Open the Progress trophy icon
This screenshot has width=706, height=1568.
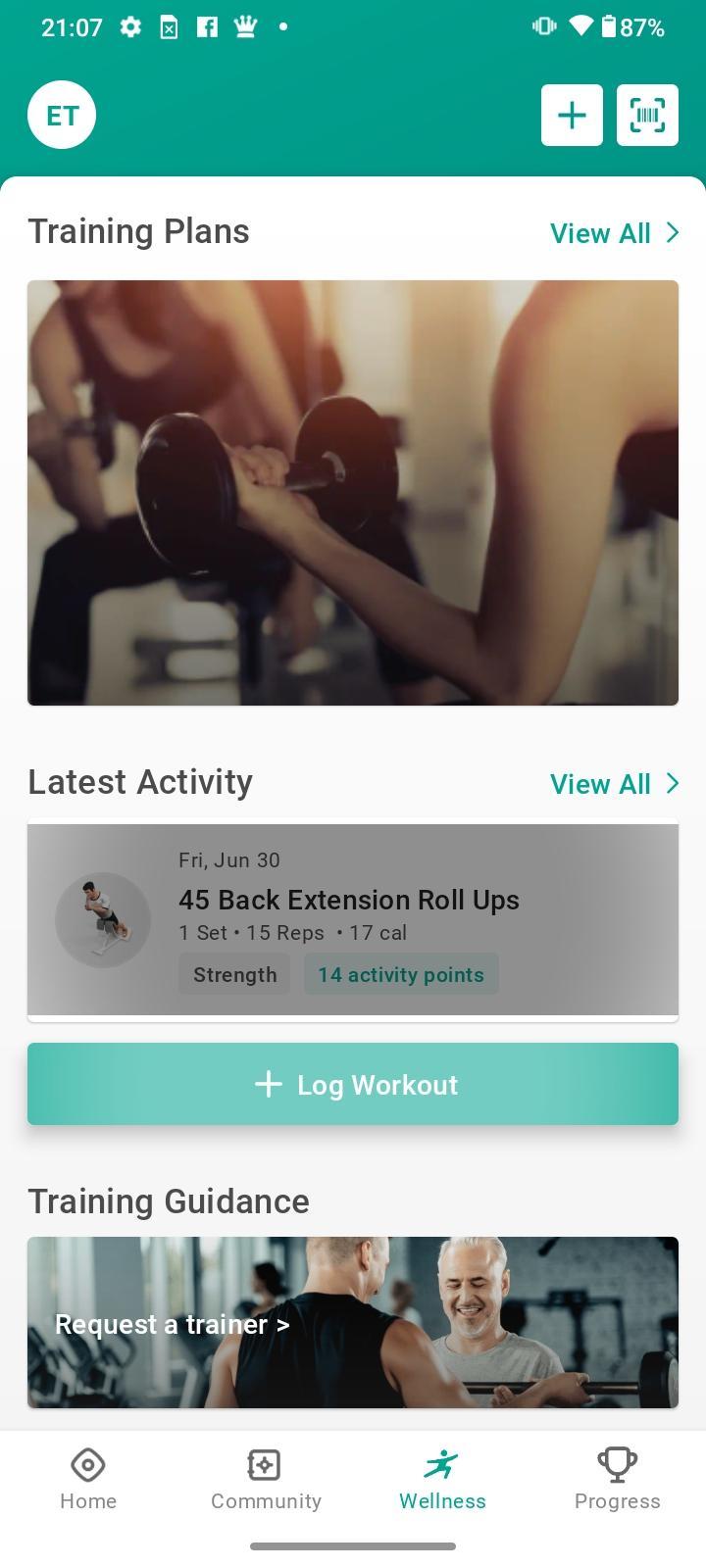(618, 1465)
